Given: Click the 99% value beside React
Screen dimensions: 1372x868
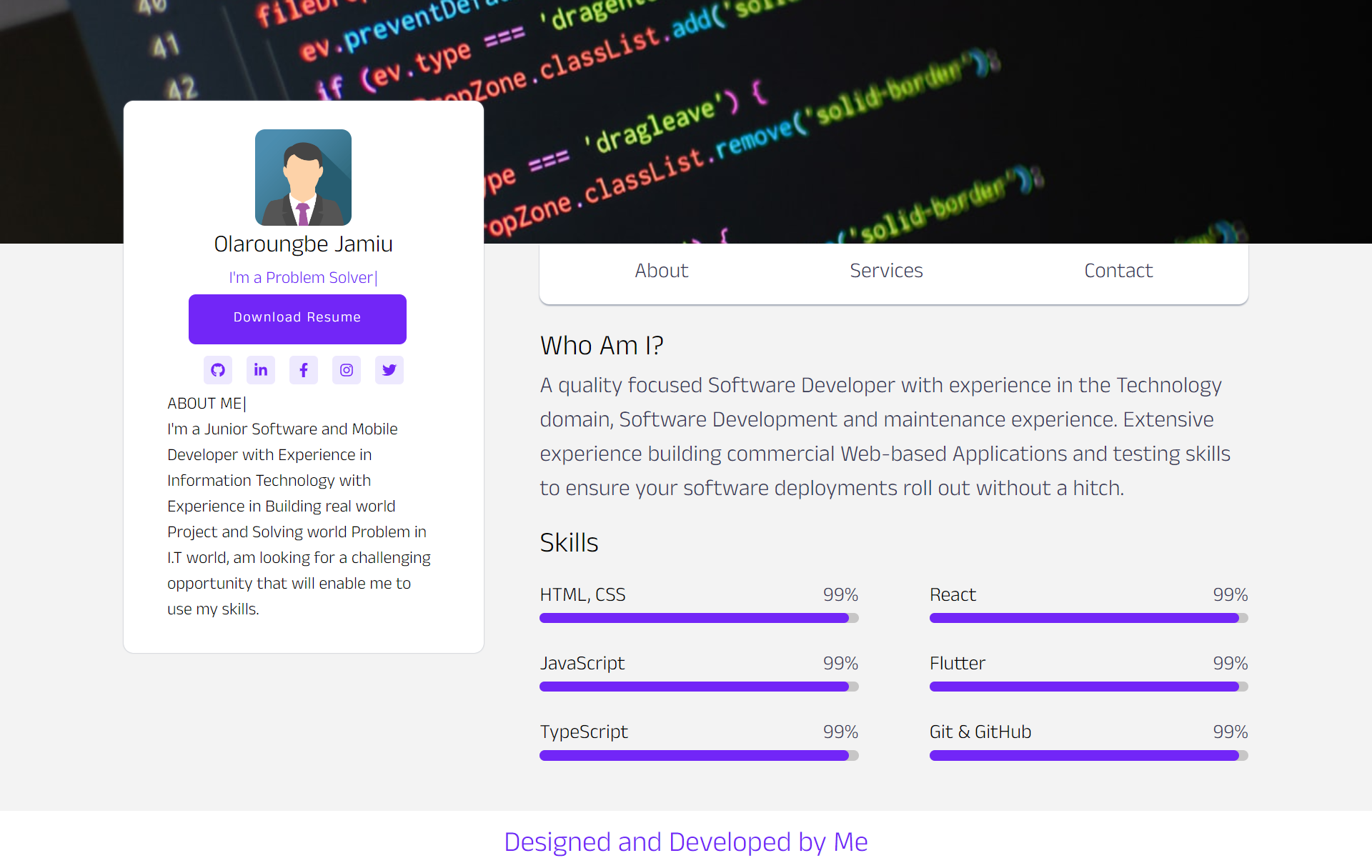Looking at the screenshot, I should tap(1230, 594).
